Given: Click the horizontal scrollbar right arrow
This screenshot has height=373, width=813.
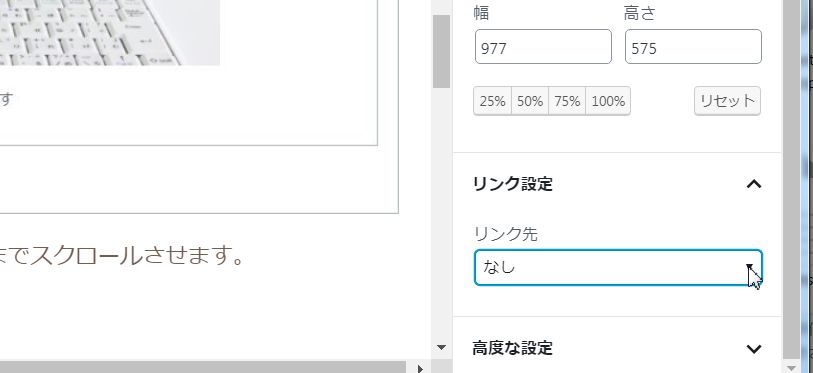Looking at the screenshot, I should pos(420,368).
